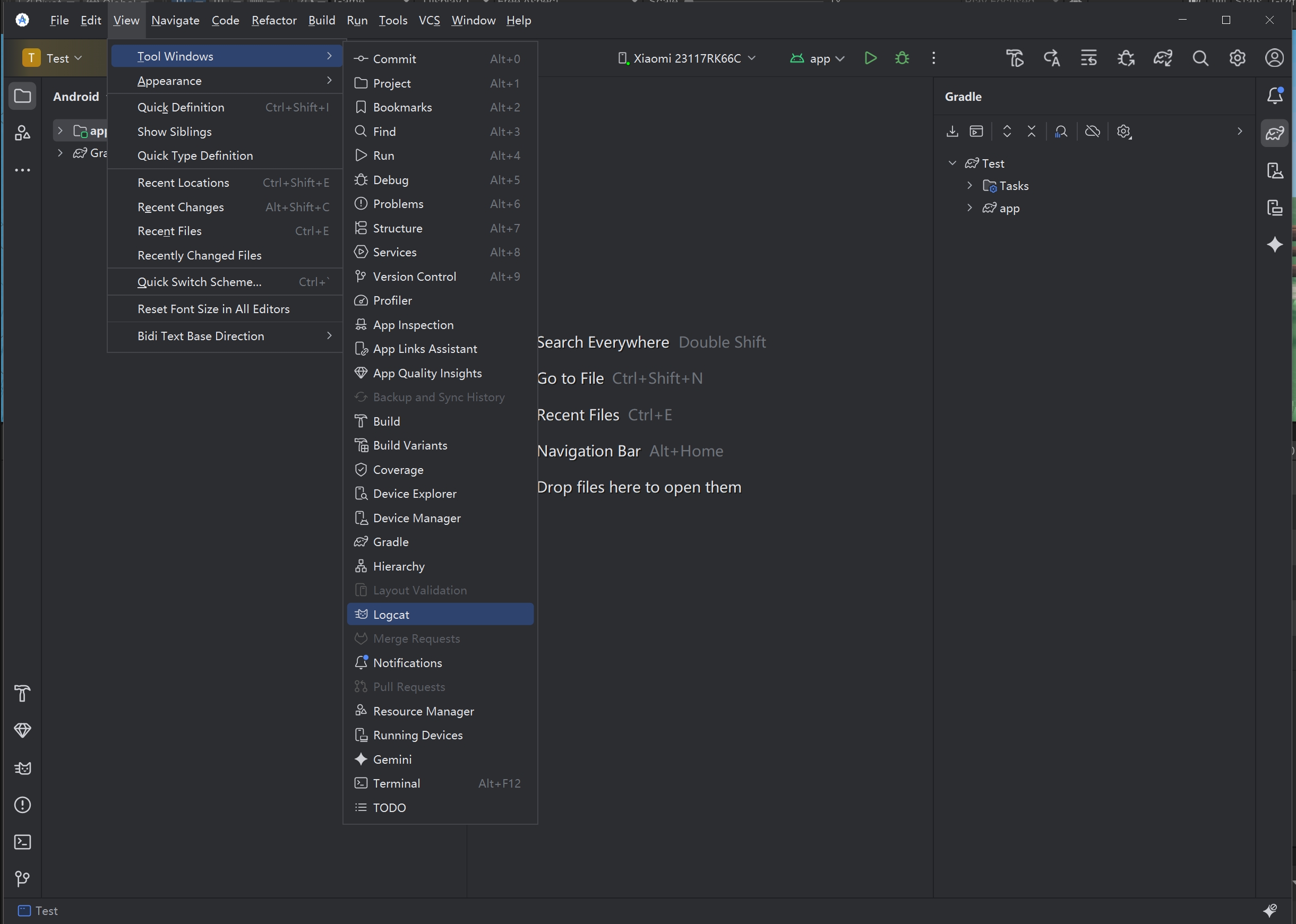Open Gemini from right sidebar star icon
Screen dimensions: 1296x924
tap(1274, 245)
